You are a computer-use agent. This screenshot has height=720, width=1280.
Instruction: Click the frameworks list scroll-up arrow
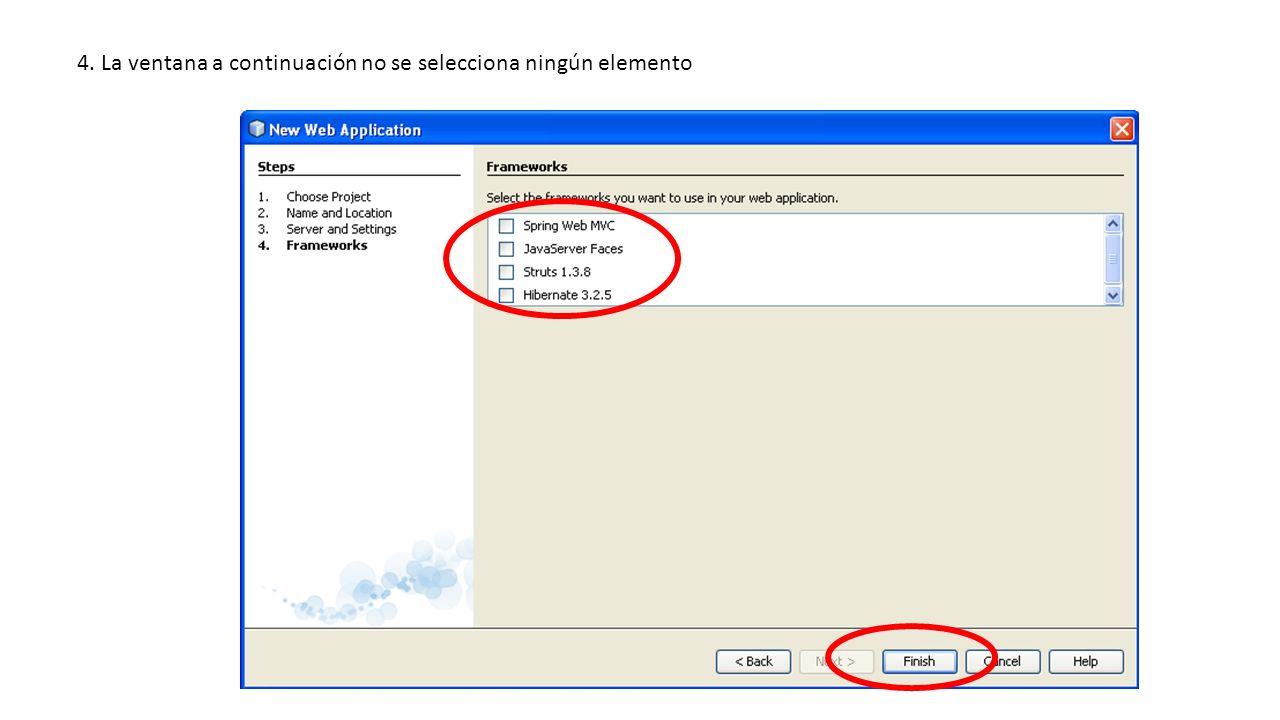coord(1113,224)
